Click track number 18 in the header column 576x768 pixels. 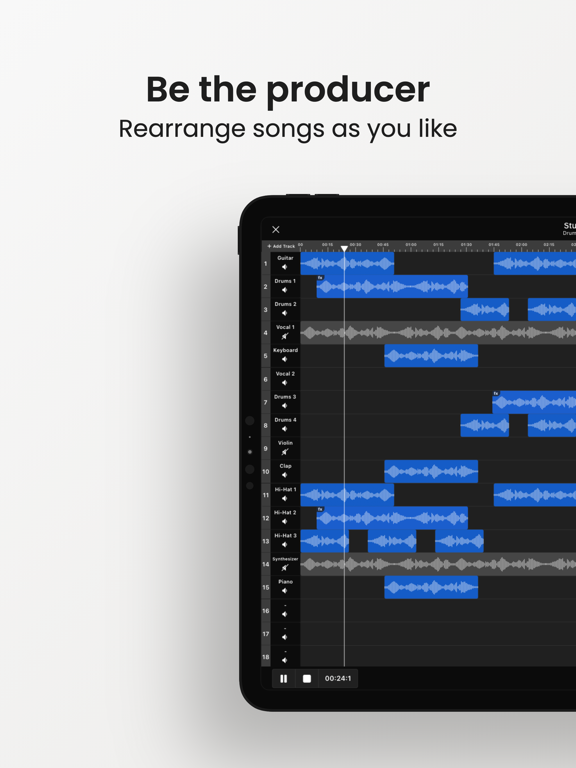pyautogui.click(x=265, y=657)
